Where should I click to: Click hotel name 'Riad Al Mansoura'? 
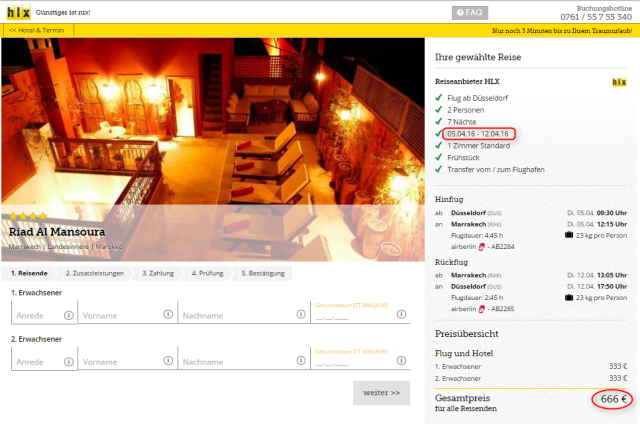(x=57, y=232)
